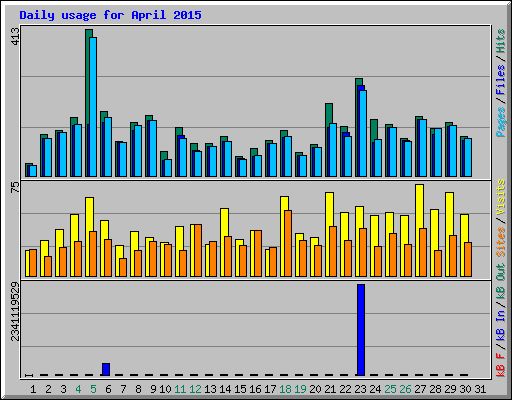Viewport: 512px width, 400px height.
Task: Click day 1 on the date axis
Action: 33,389
